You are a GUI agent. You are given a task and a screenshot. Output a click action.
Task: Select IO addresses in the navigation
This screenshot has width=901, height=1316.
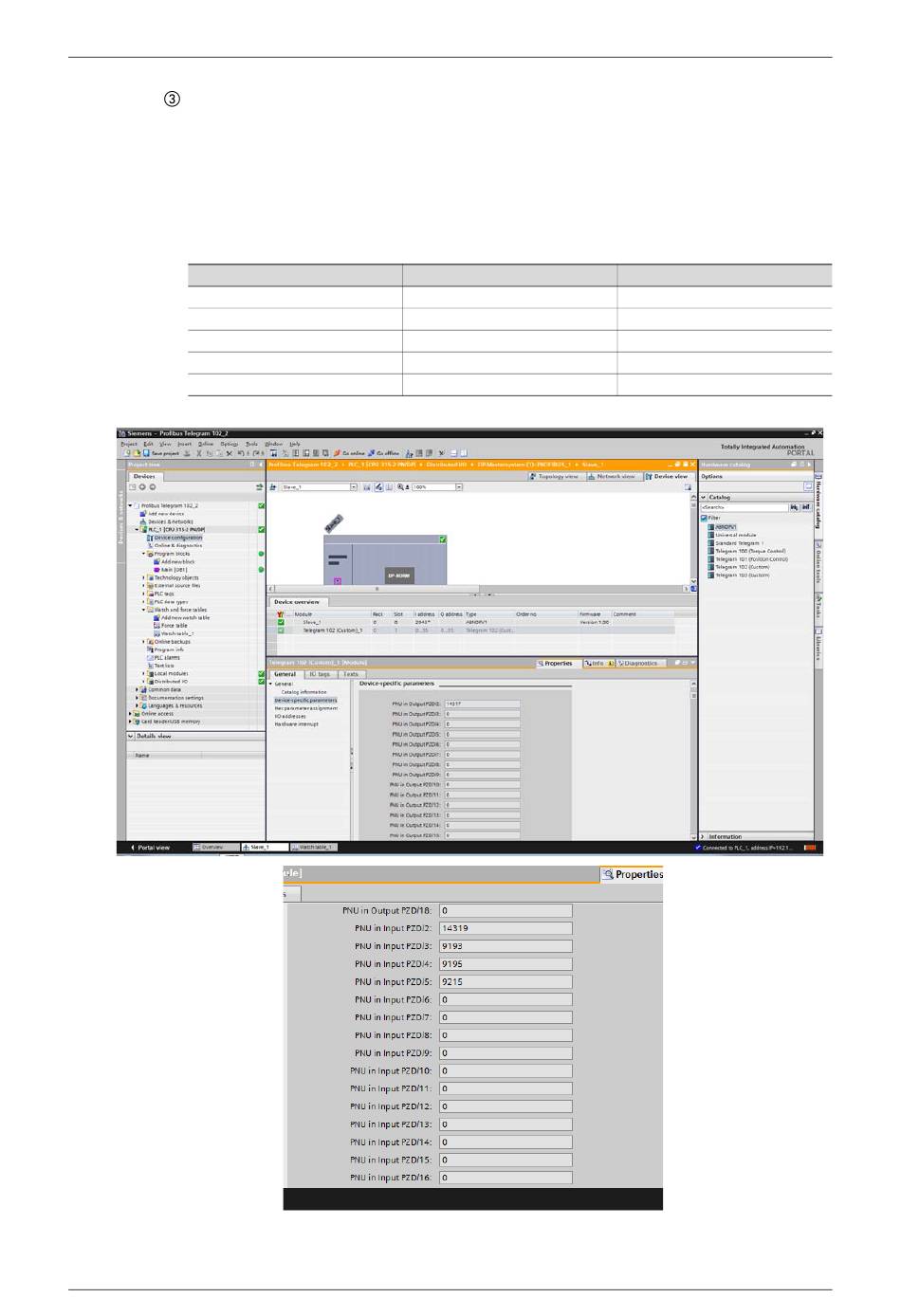click(290, 716)
